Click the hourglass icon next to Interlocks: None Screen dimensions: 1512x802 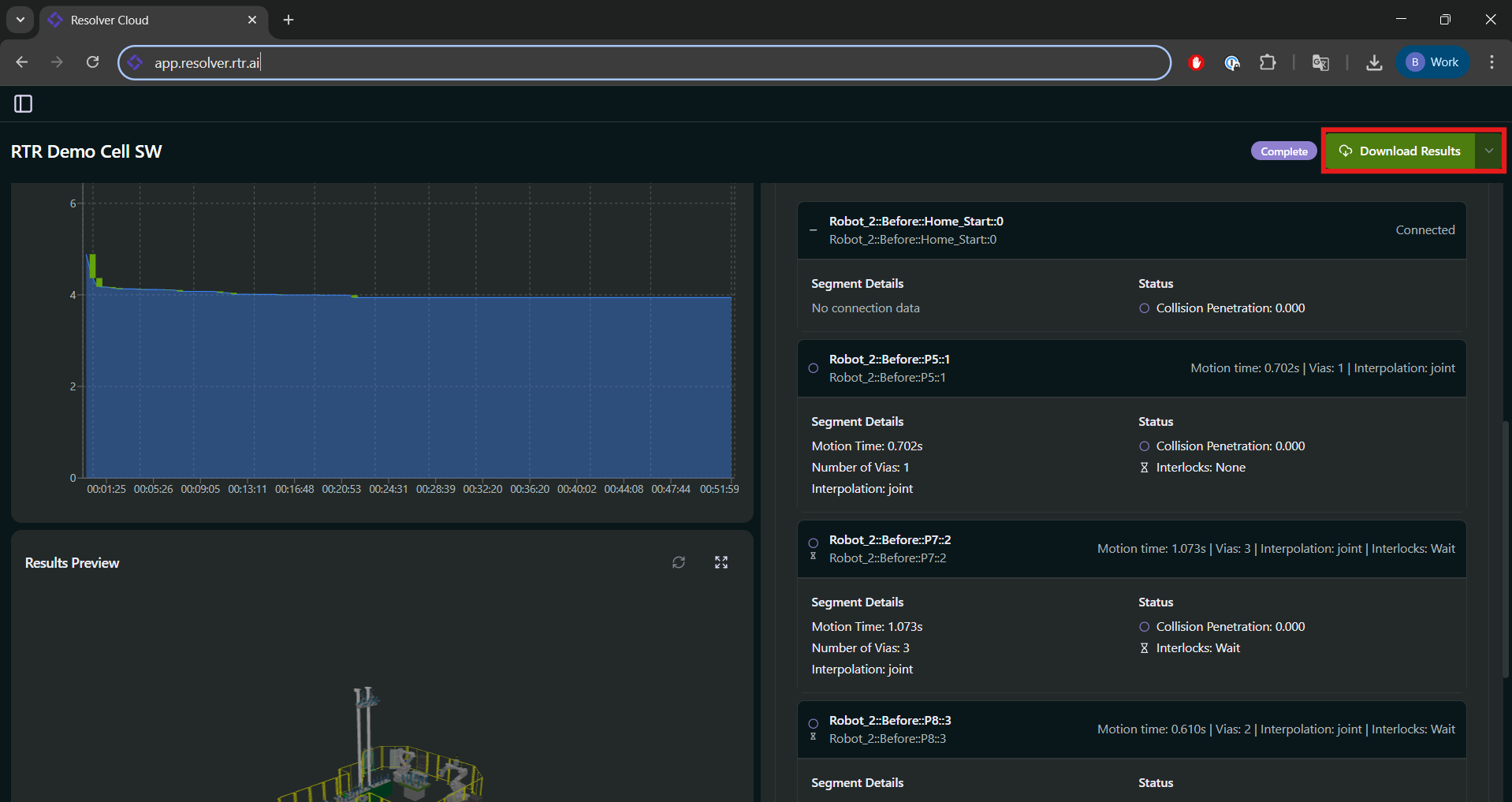(x=1144, y=468)
